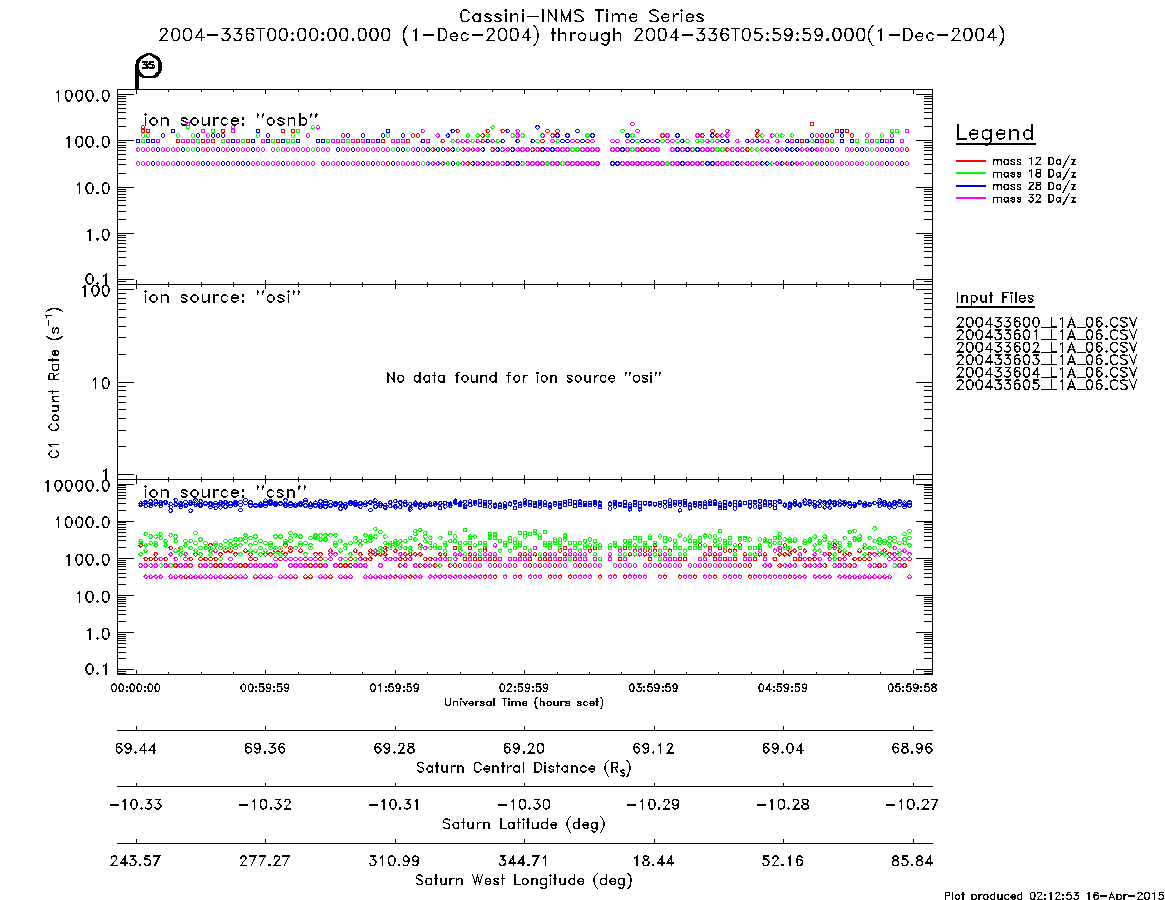Select file 200433602_L1A_06.CSV
The width and height of the screenshot is (1165, 900).
point(1046,348)
